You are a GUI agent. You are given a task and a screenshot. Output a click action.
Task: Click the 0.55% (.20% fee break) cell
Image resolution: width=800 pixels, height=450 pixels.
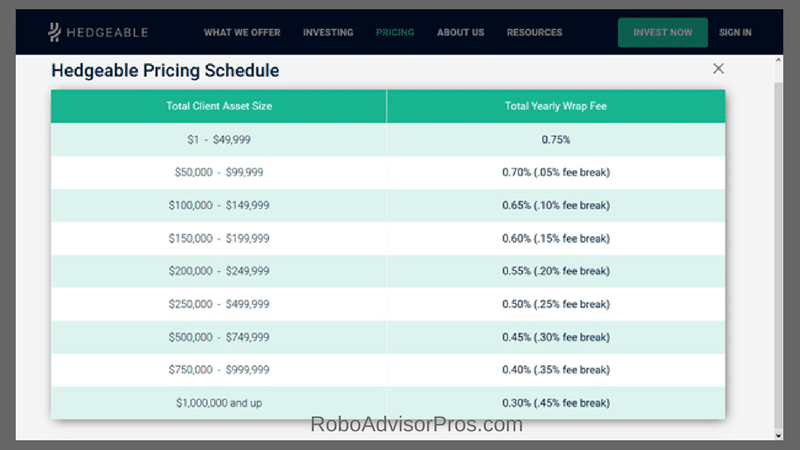(x=556, y=271)
